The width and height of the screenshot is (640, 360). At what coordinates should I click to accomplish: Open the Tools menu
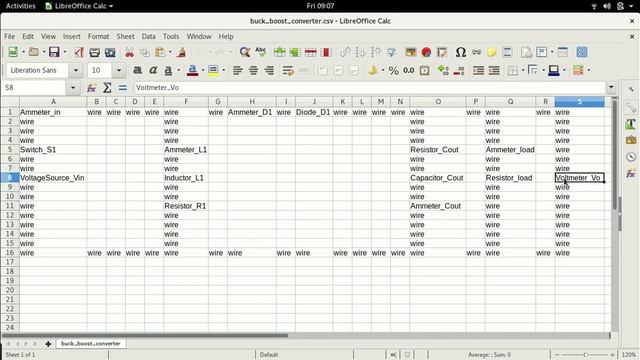pyautogui.click(x=171, y=36)
